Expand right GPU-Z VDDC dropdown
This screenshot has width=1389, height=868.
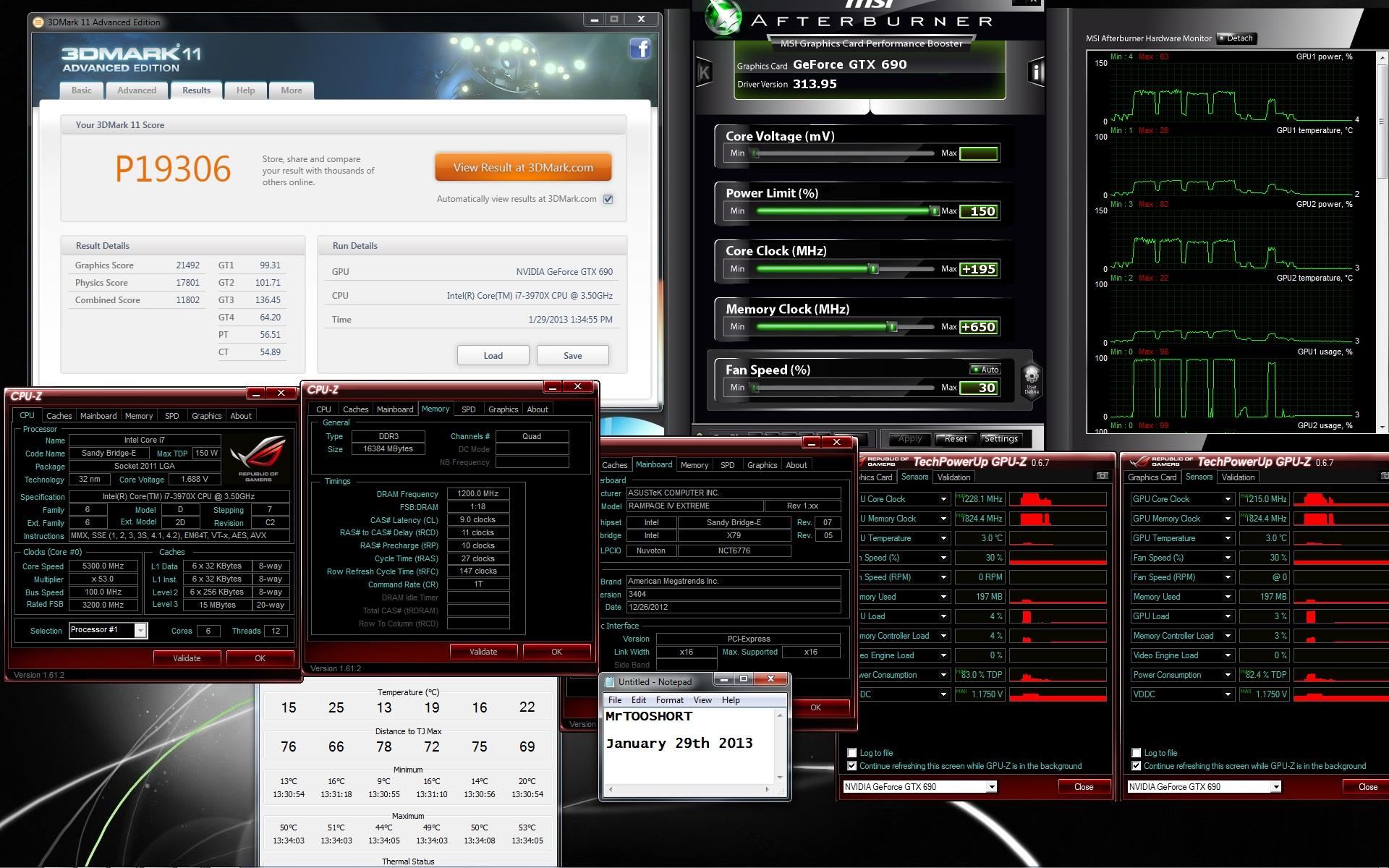point(1228,694)
